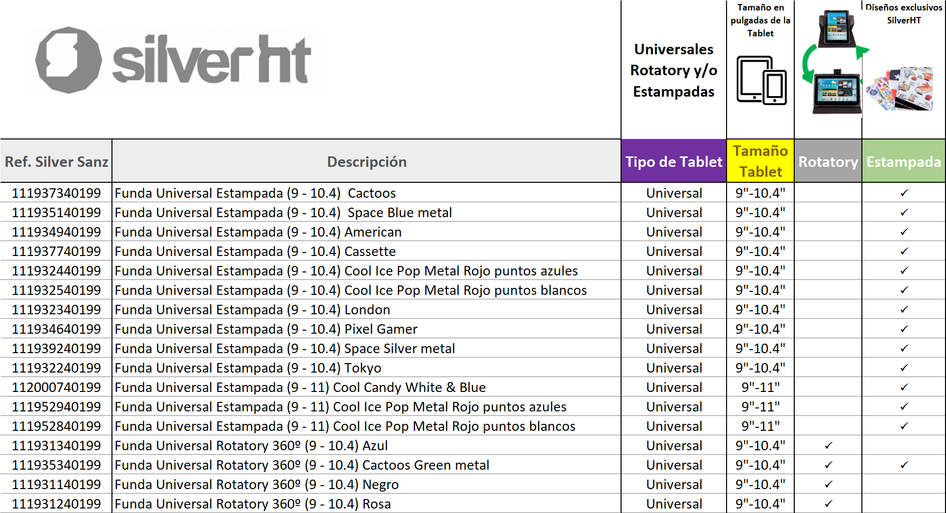The image size is (946, 513).
Task: Select the Descripción column header
Action: tap(366, 161)
